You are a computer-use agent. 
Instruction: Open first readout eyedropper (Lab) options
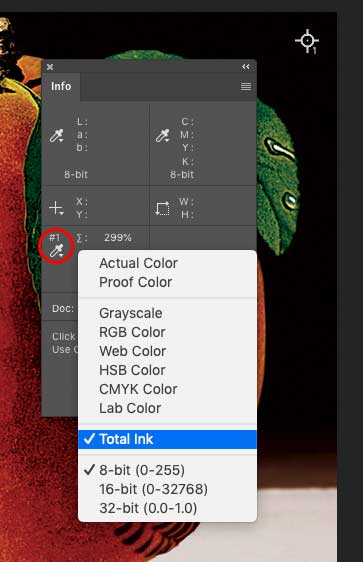(x=57, y=135)
